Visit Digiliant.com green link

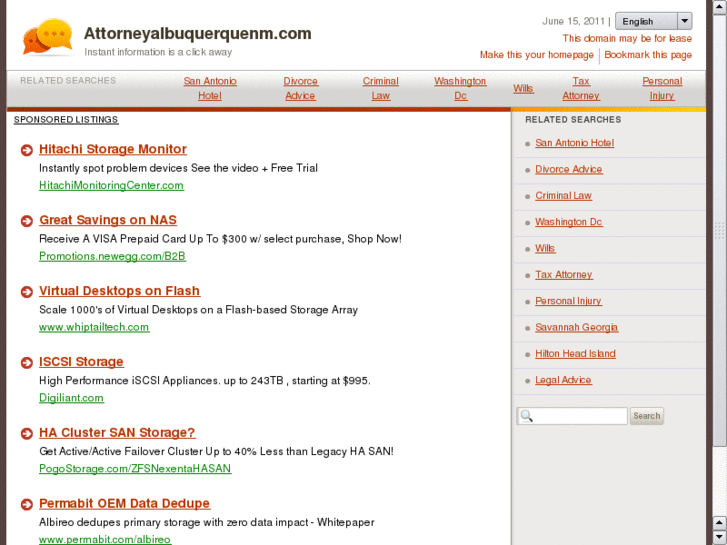(71, 398)
